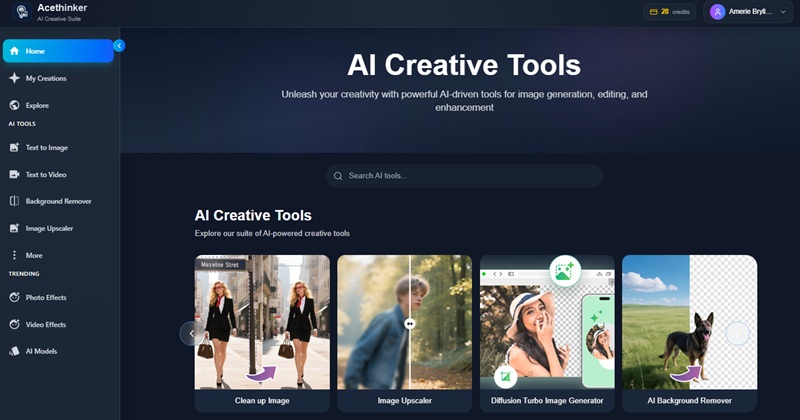Screen dimensions: 800x420
Task: Open the Clean up Image card
Action: [262, 334]
